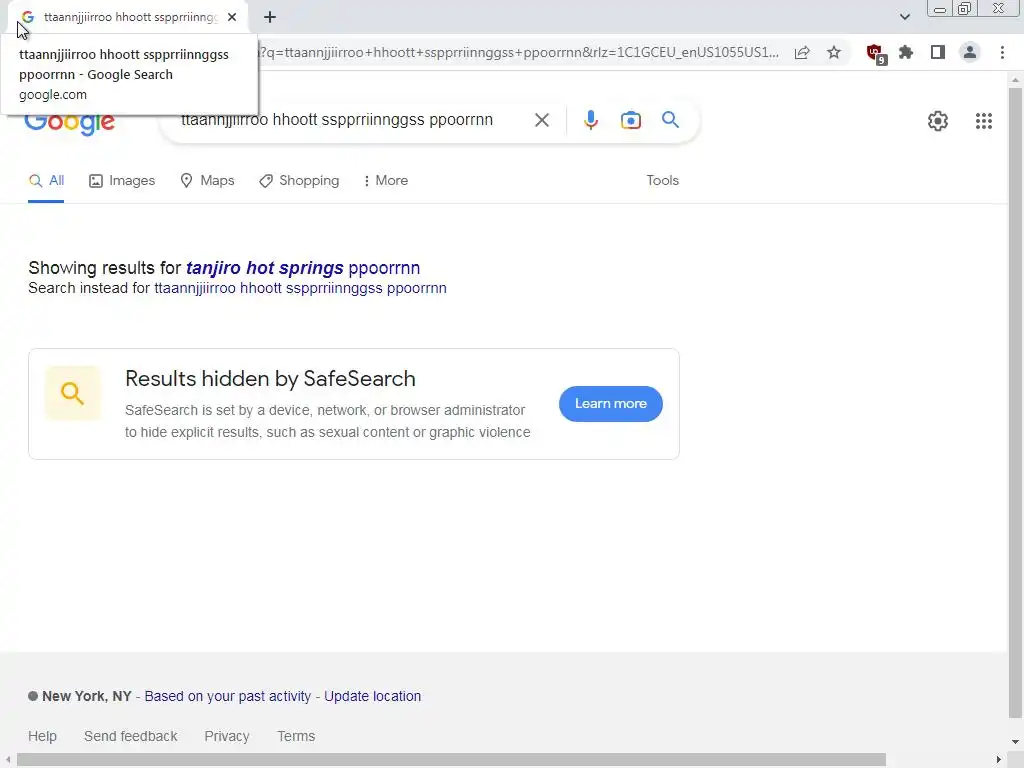Open Based on your past activity link
Image resolution: width=1024 pixels, height=768 pixels.
pyautogui.click(x=227, y=696)
